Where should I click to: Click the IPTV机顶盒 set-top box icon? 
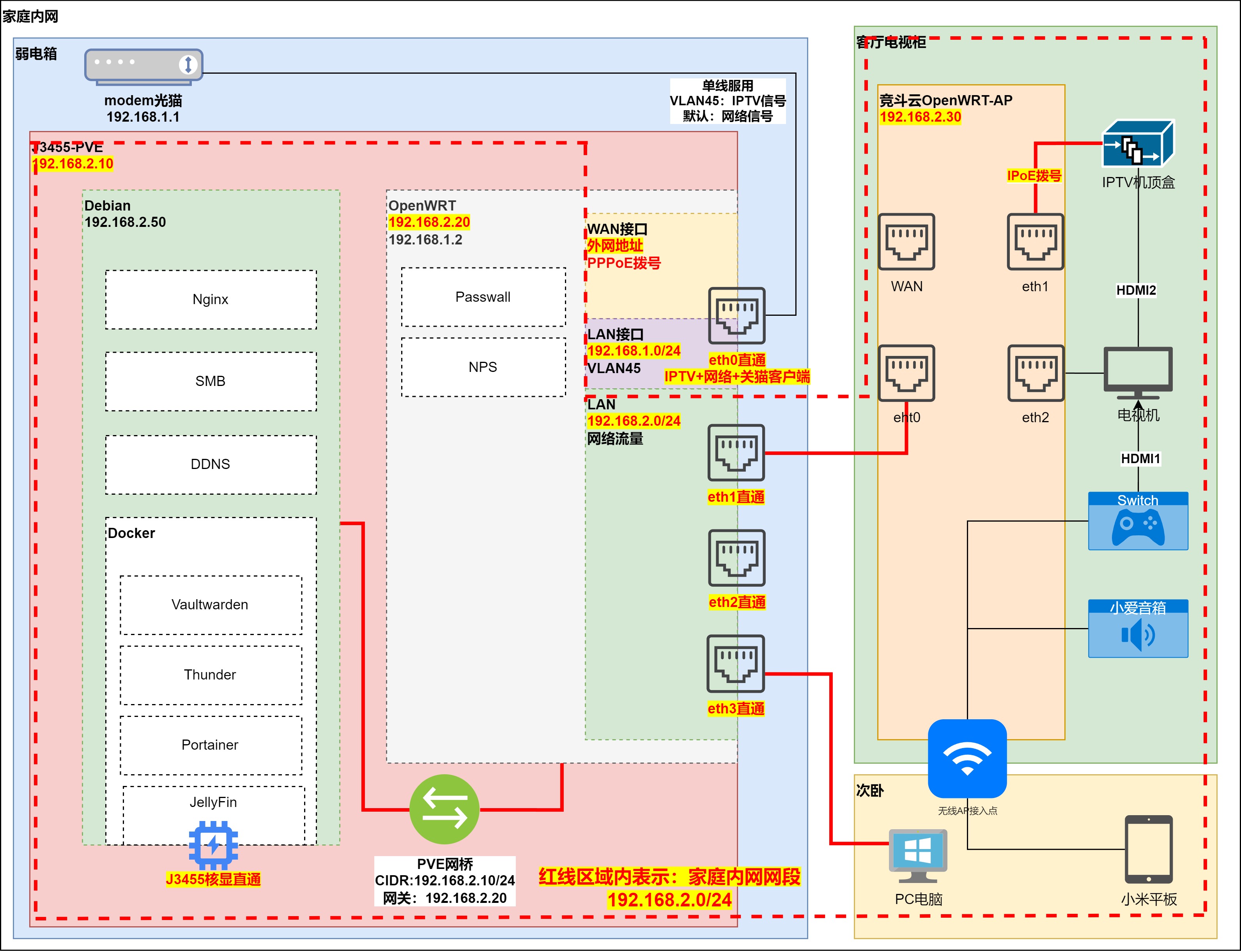coord(1138,143)
